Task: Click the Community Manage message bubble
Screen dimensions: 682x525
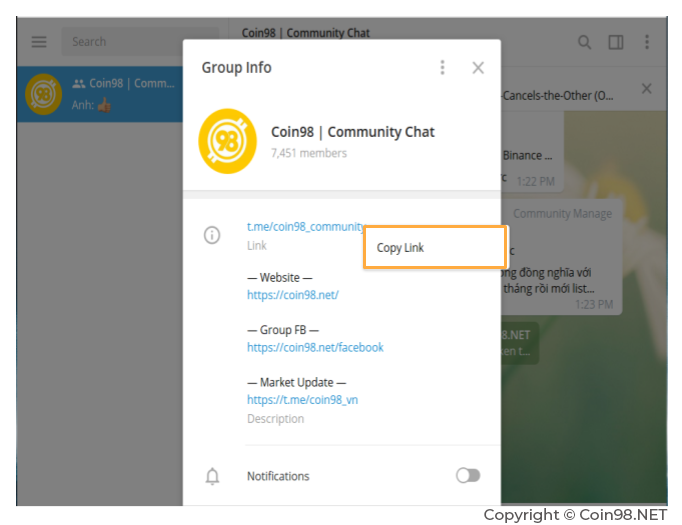Action: (562, 257)
